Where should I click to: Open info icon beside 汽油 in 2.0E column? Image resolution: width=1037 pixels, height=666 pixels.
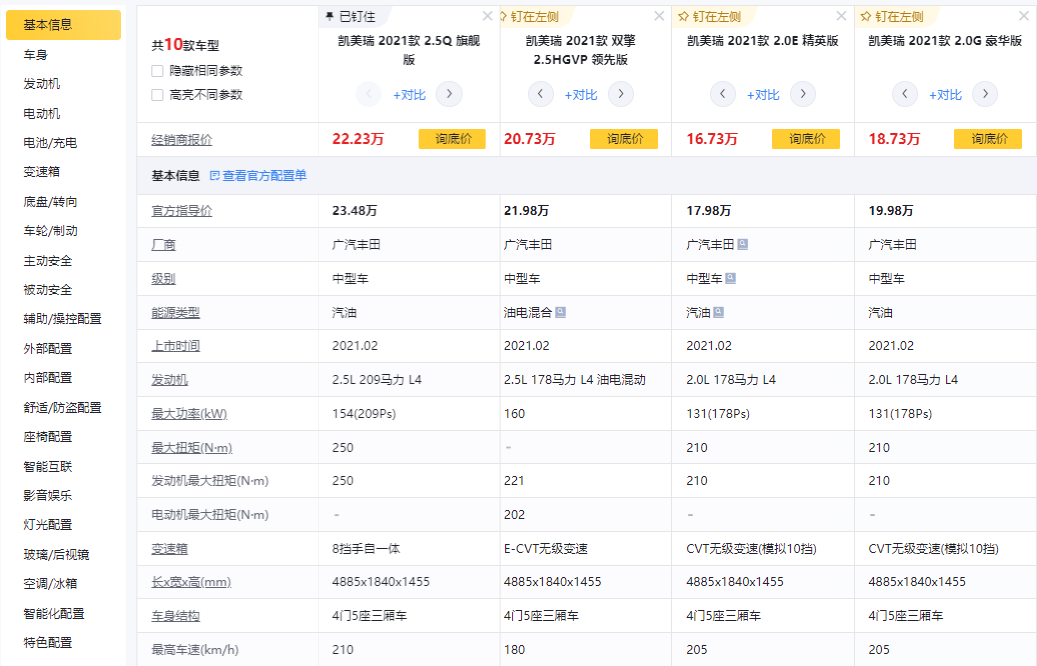click(x=719, y=312)
